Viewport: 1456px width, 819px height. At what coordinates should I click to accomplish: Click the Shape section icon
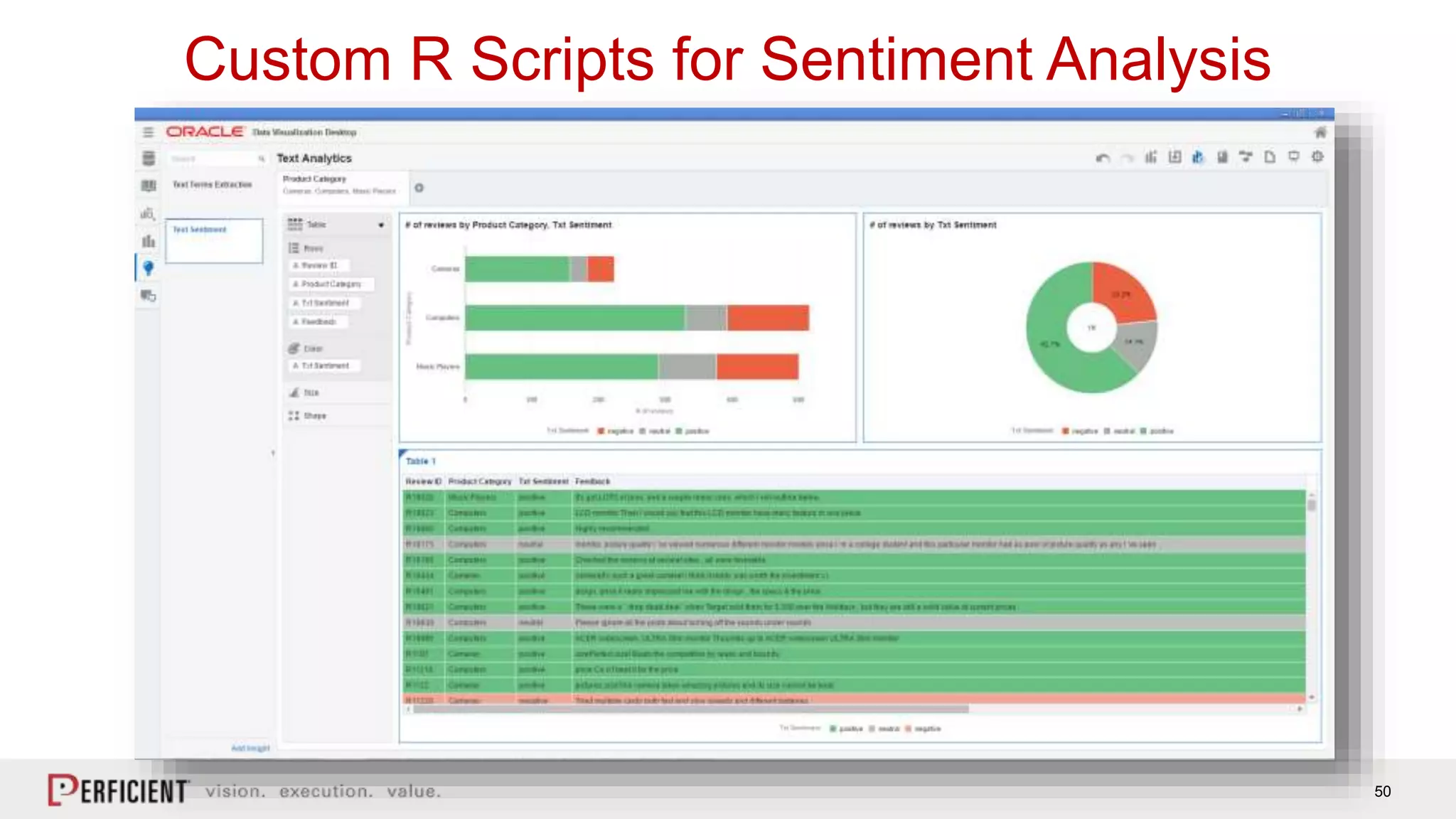(294, 416)
